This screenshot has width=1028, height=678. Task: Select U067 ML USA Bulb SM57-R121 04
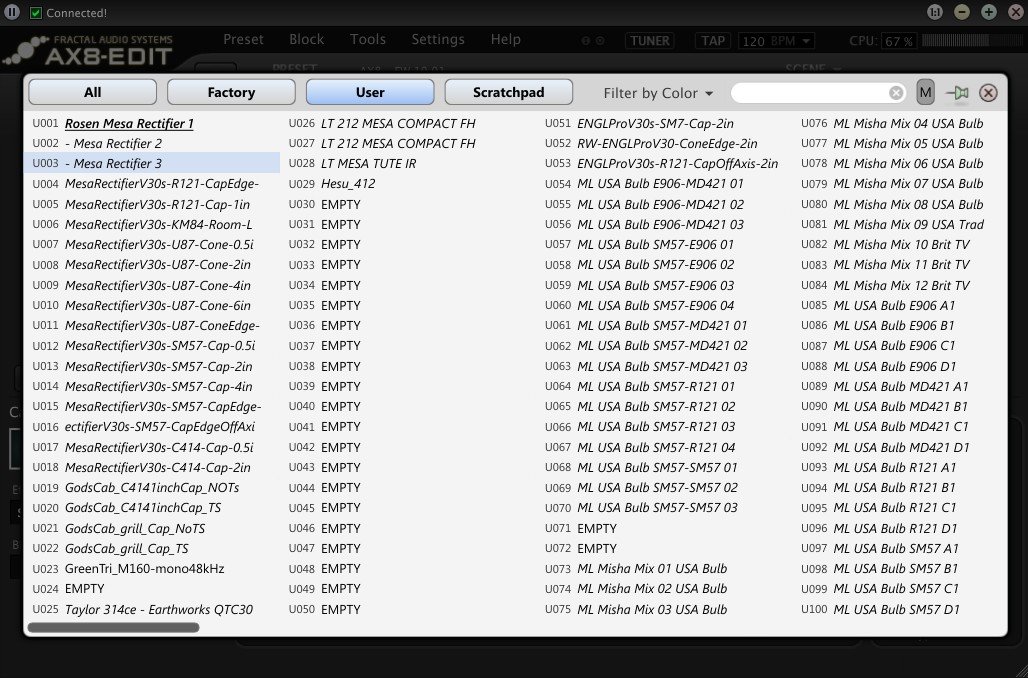coord(665,447)
